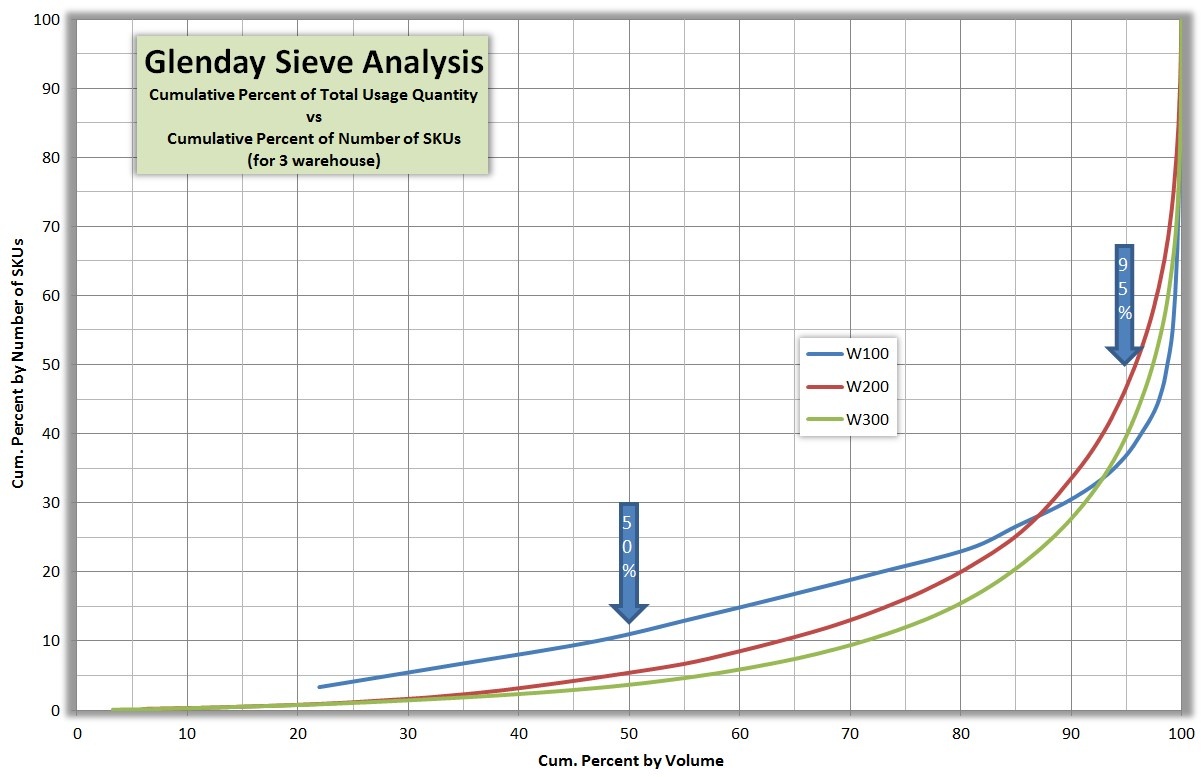Image resolution: width=1201 pixels, height=777 pixels.
Task: Expand the chart legend box
Action: click(848, 386)
